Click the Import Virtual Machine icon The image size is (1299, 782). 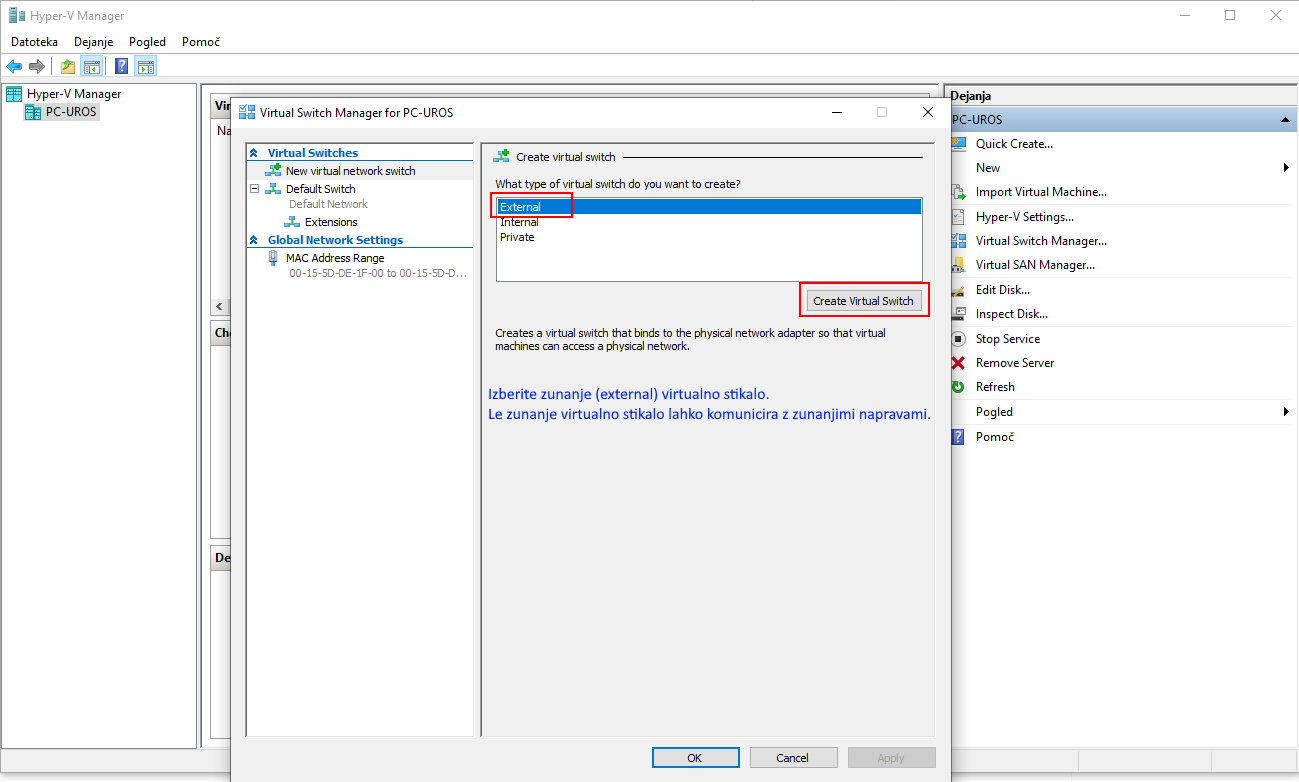tap(959, 192)
